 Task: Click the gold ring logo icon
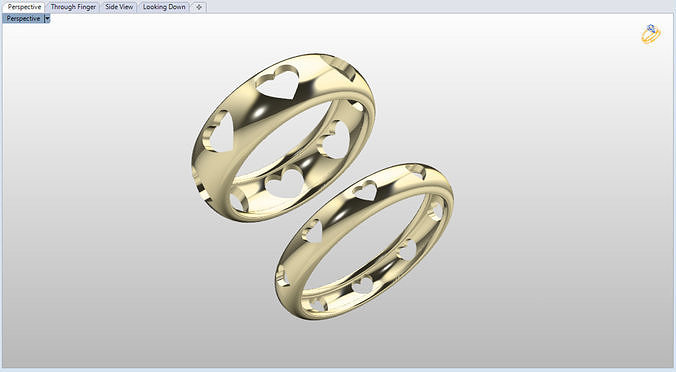pyautogui.click(x=651, y=34)
